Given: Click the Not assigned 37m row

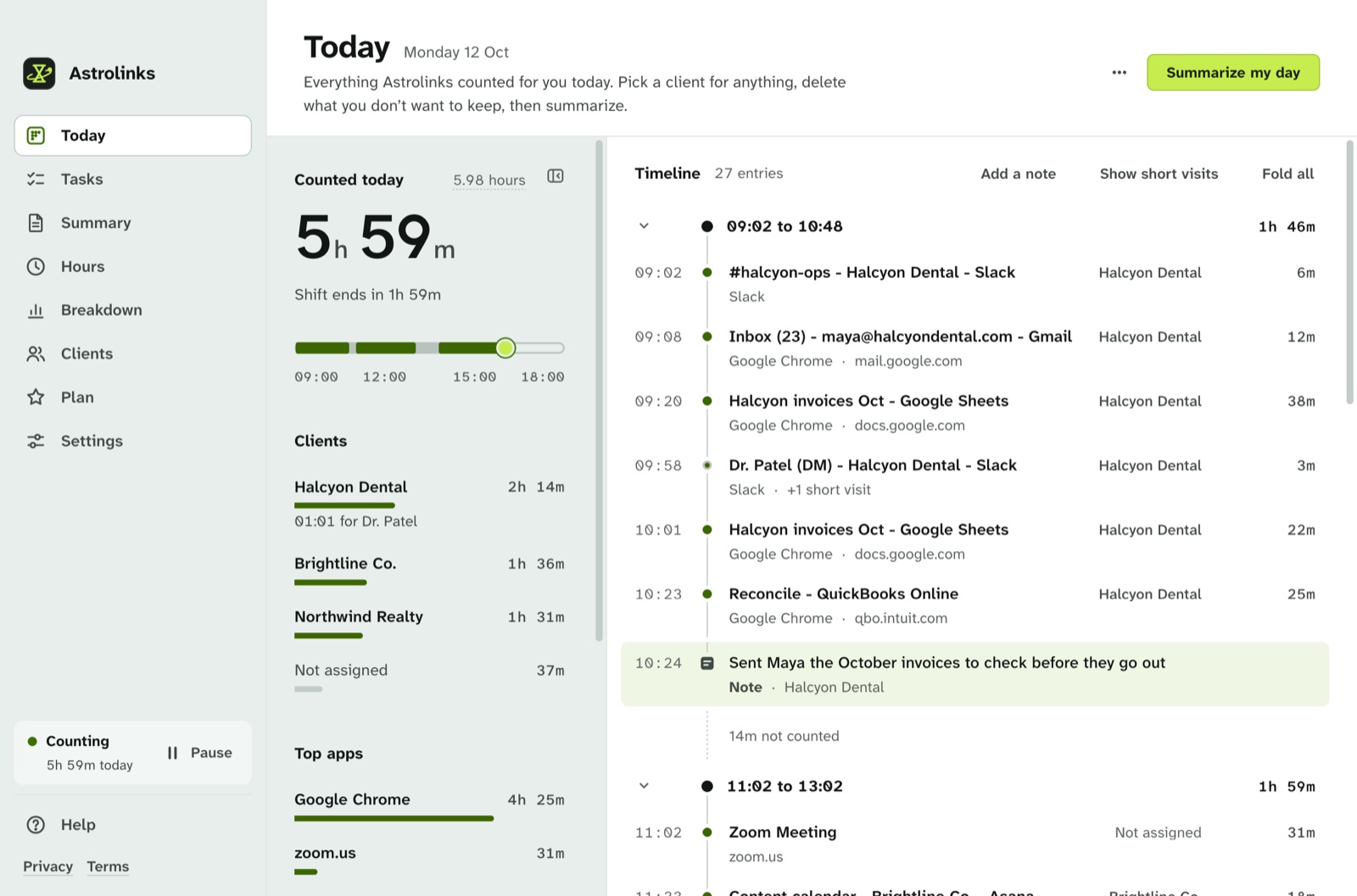Looking at the screenshot, I should pyautogui.click(x=429, y=676).
